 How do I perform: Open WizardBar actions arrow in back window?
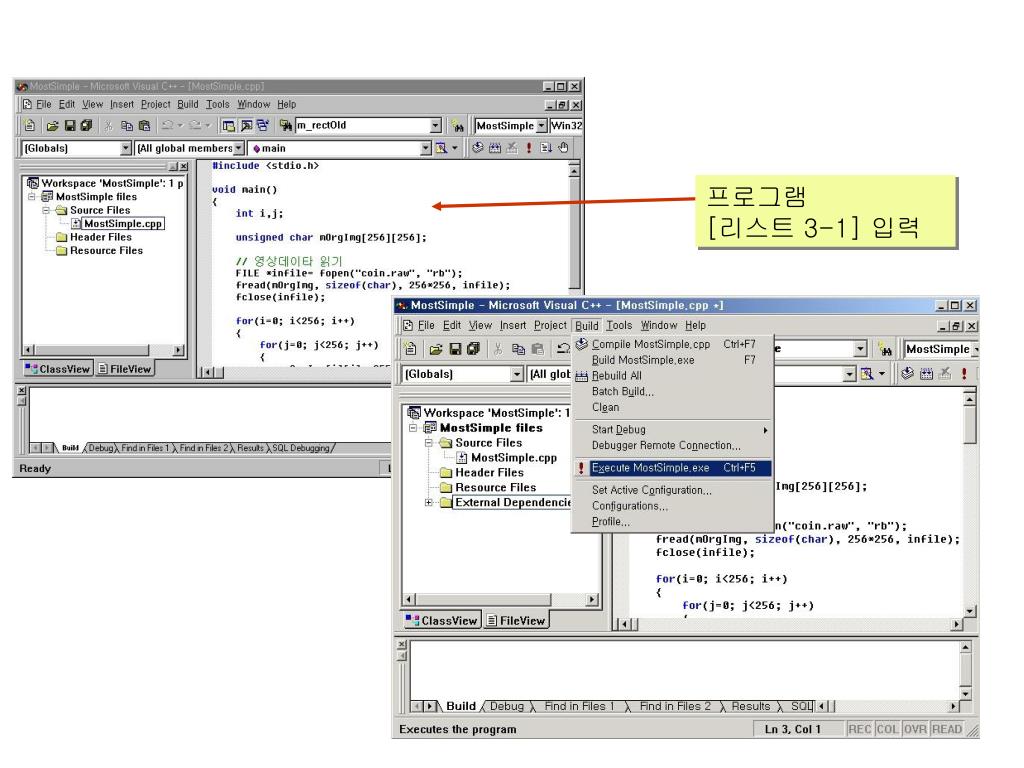[455, 148]
